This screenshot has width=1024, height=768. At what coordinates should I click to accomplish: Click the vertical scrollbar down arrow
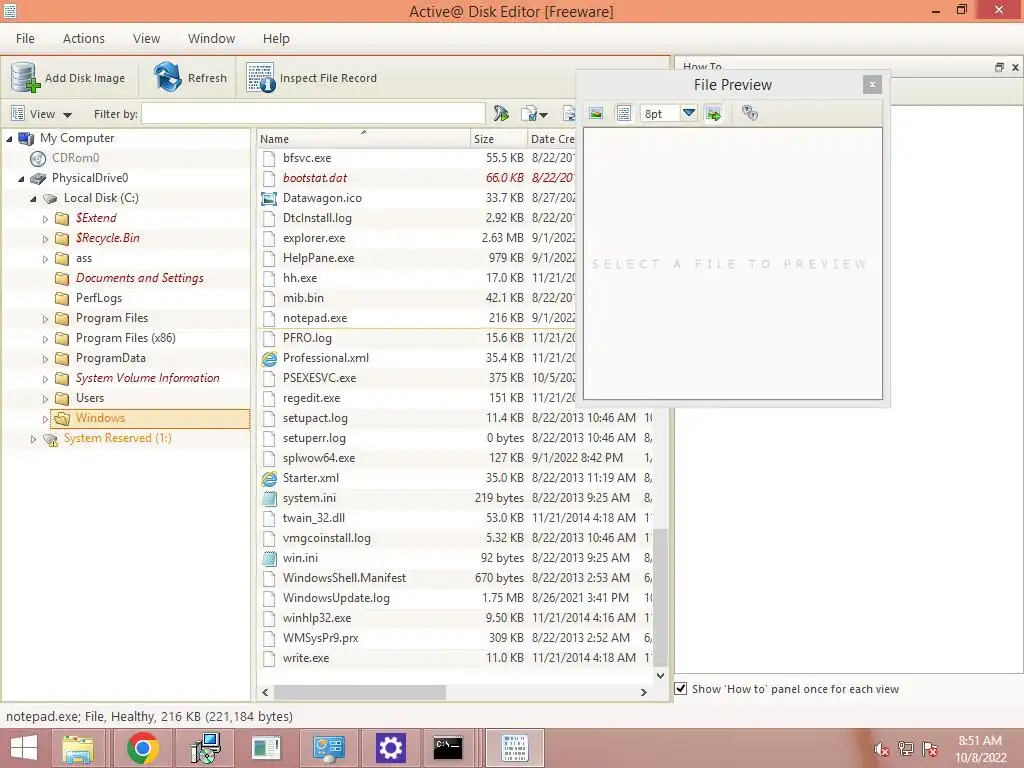point(660,676)
